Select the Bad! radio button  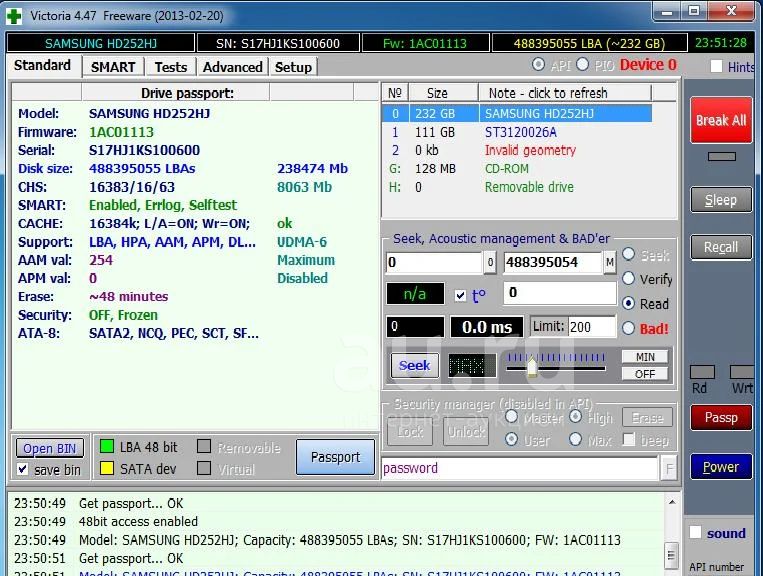point(628,328)
